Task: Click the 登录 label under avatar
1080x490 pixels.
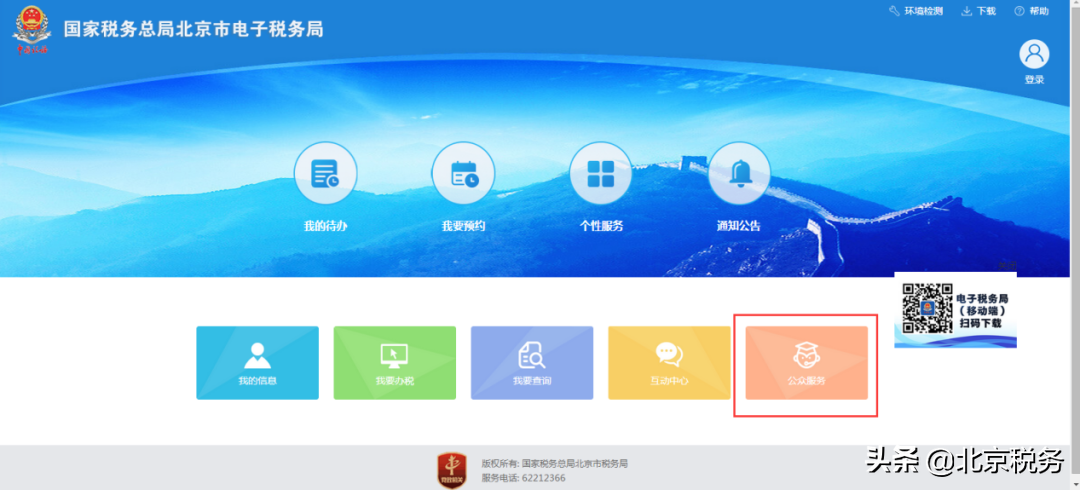Action: click(1034, 79)
